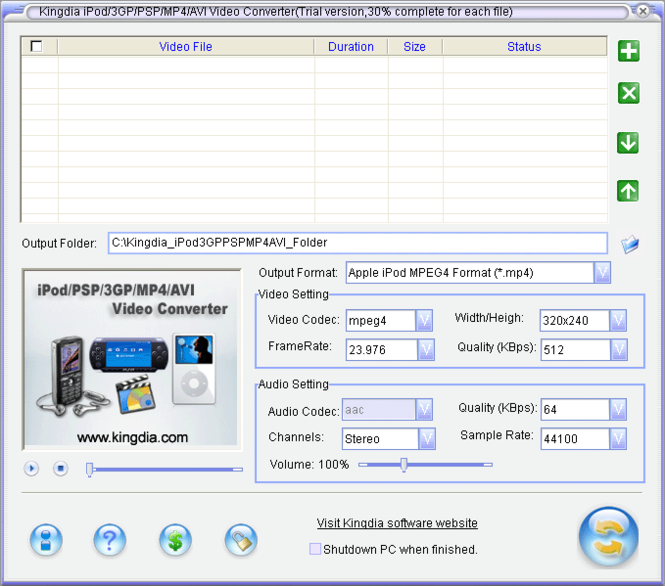This screenshot has width=665, height=586.
Task: Click the www.kingdia.com preview banner image
Action: click(x=131, y=359)
